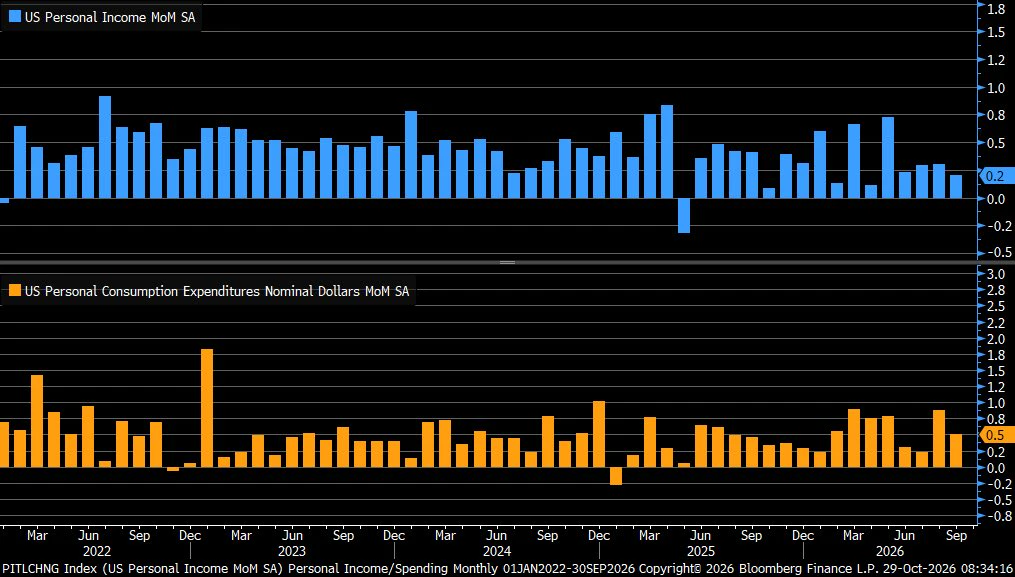Viewport: 1015px width, 577px height.
Task: Click the orange Personal Consumption Expenditures legend swatch
Action: 15,291
